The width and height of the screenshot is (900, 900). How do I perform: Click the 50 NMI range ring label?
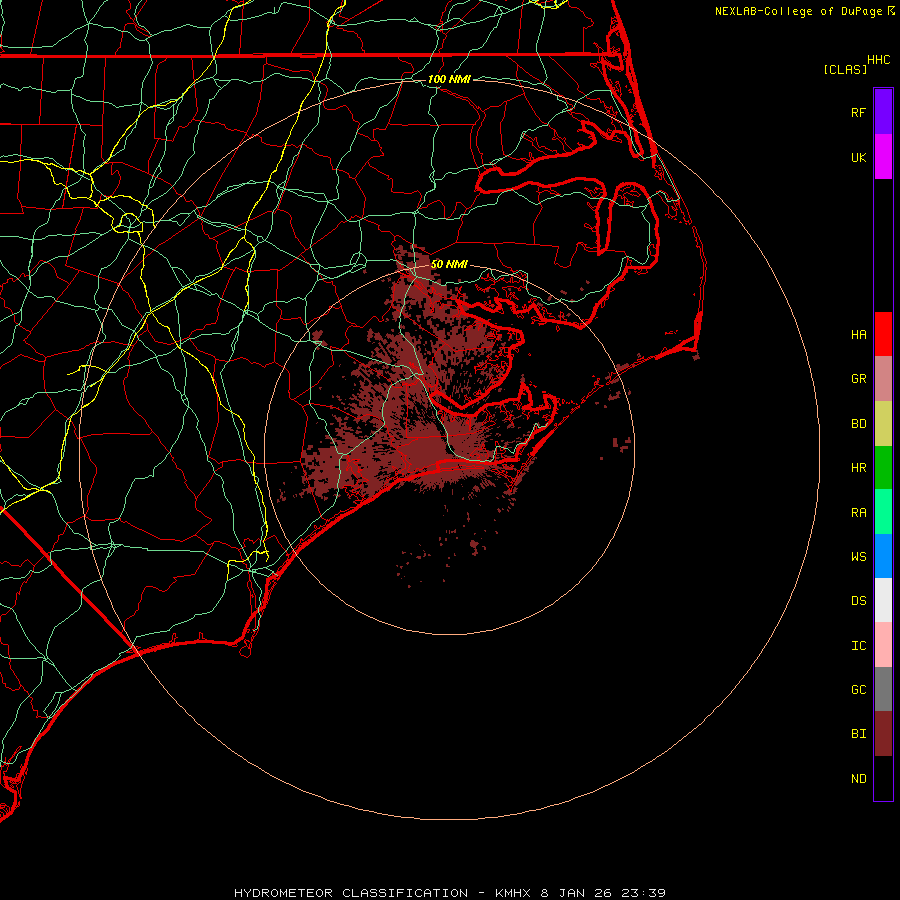pos(449,264)
